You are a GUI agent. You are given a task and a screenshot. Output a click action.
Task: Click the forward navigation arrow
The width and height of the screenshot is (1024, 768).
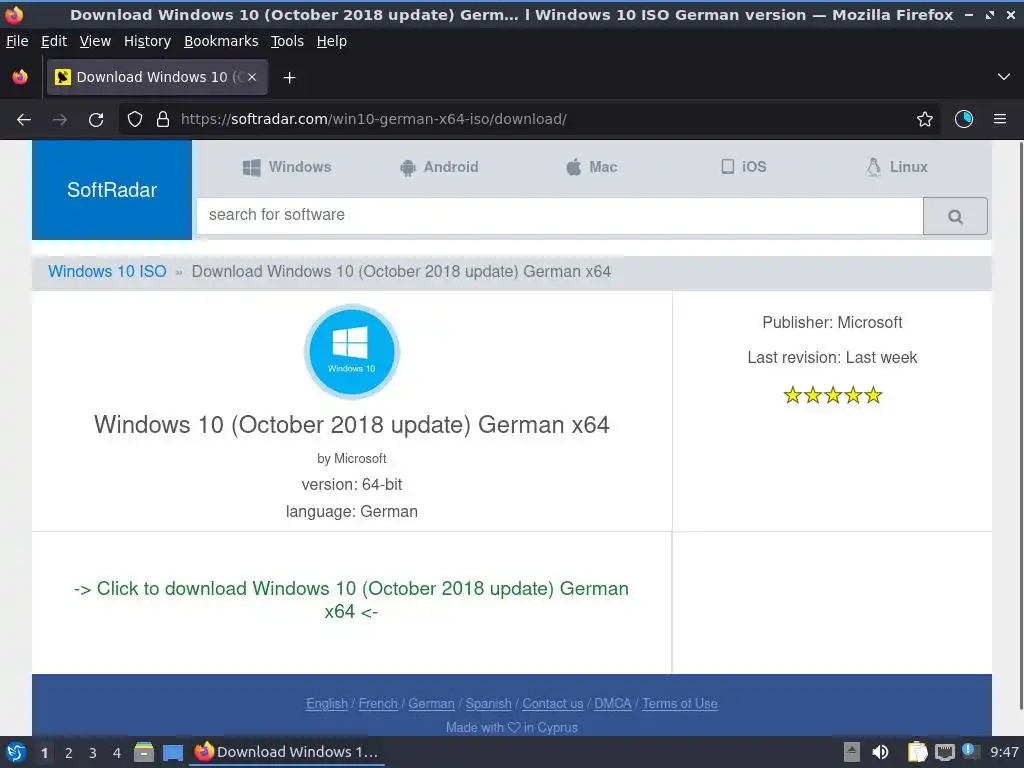coord(60,120)
